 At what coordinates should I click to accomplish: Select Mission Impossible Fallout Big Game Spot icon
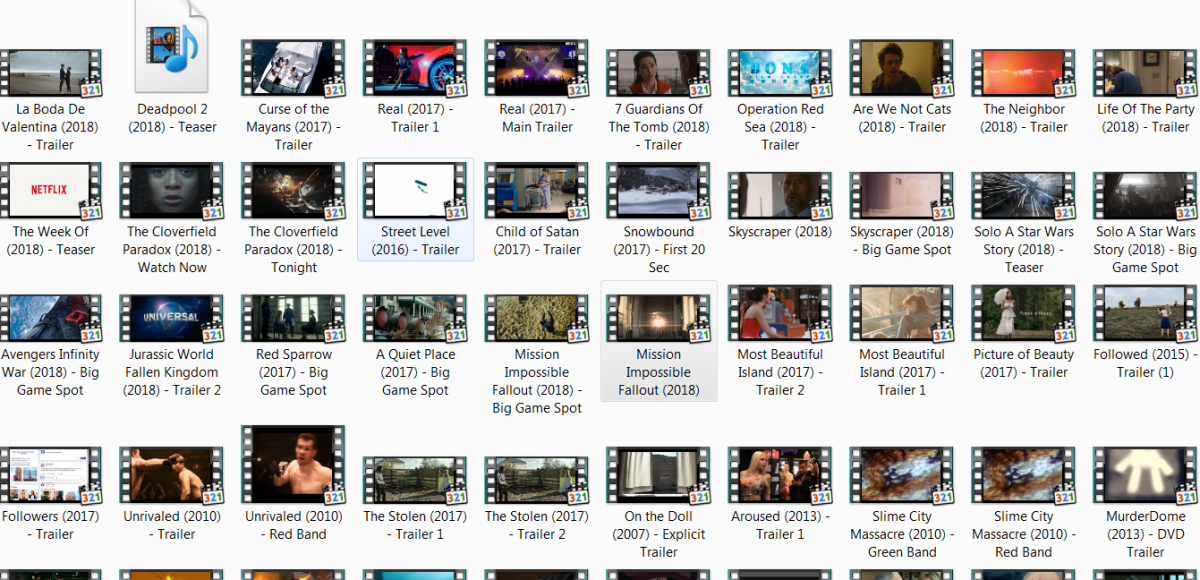click(x=538, y=319)
